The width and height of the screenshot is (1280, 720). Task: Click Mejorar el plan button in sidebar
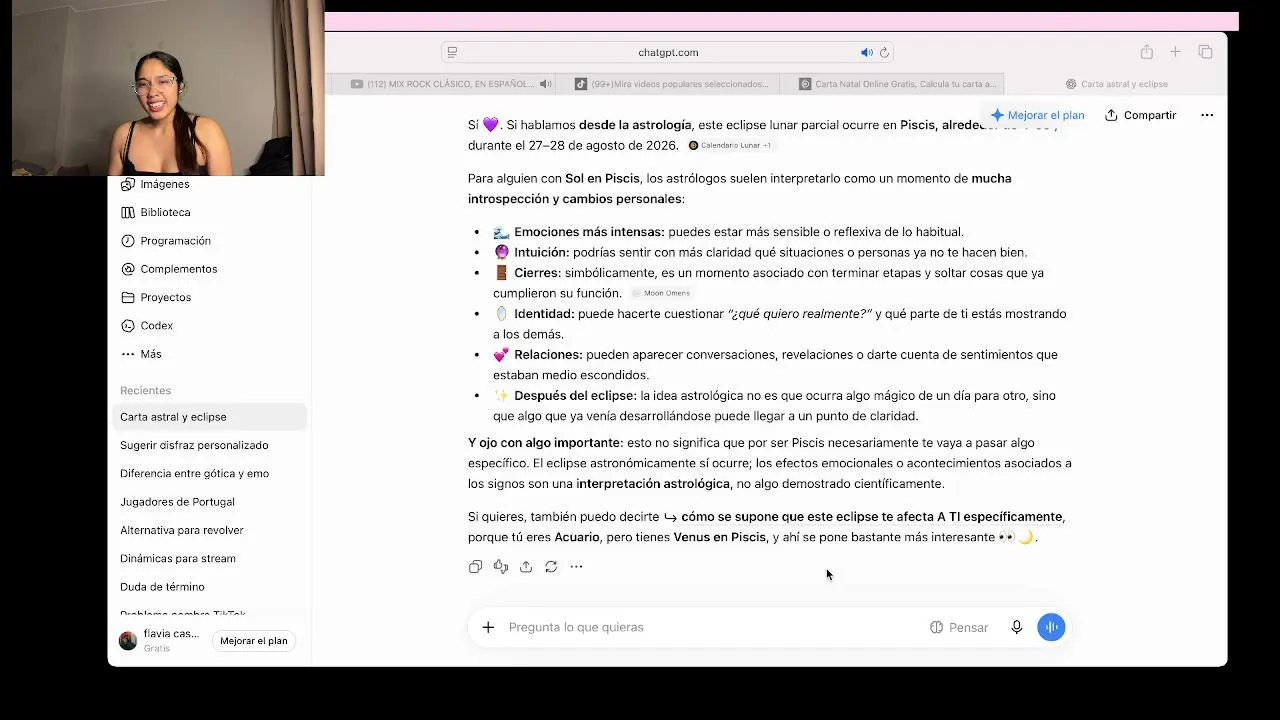pos(253,641)
